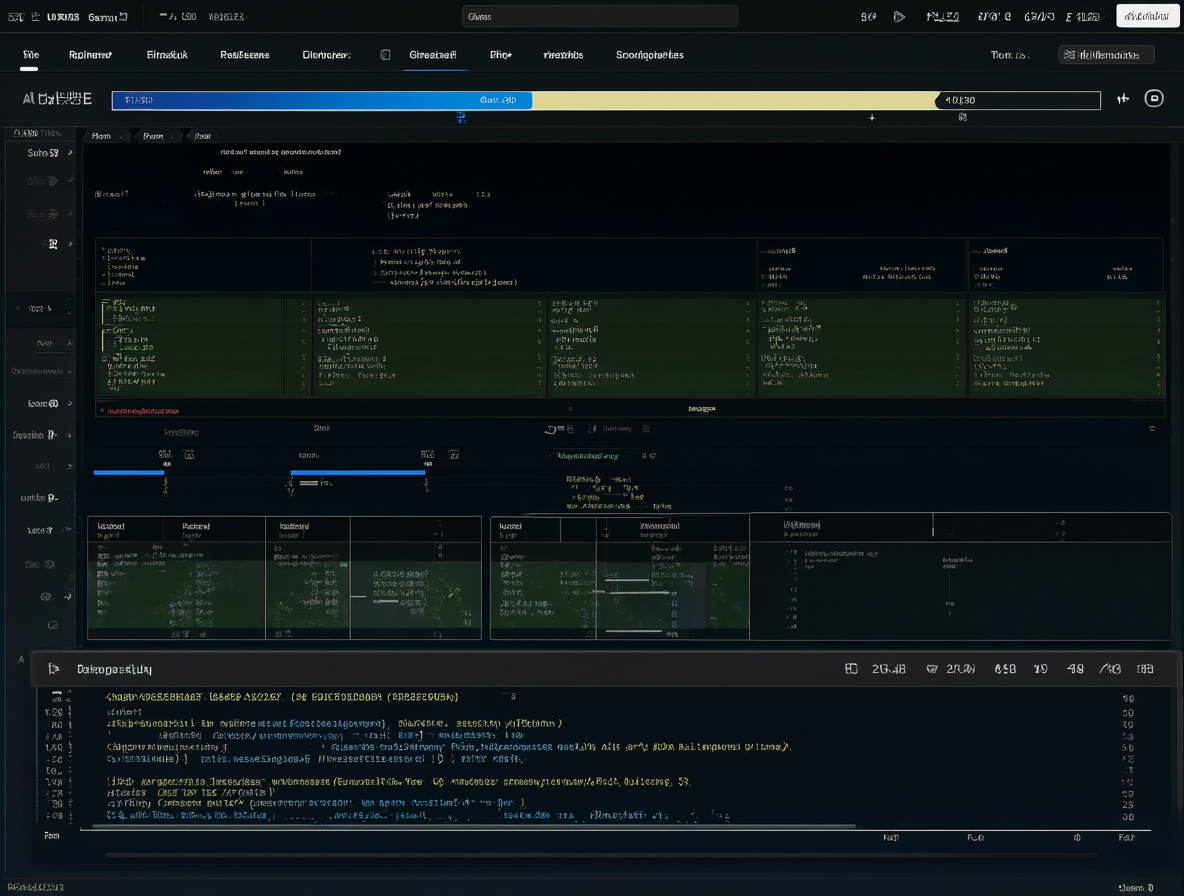Click the short blue bar in middle section
This screenshot has width=1184, height=896.
129,473
